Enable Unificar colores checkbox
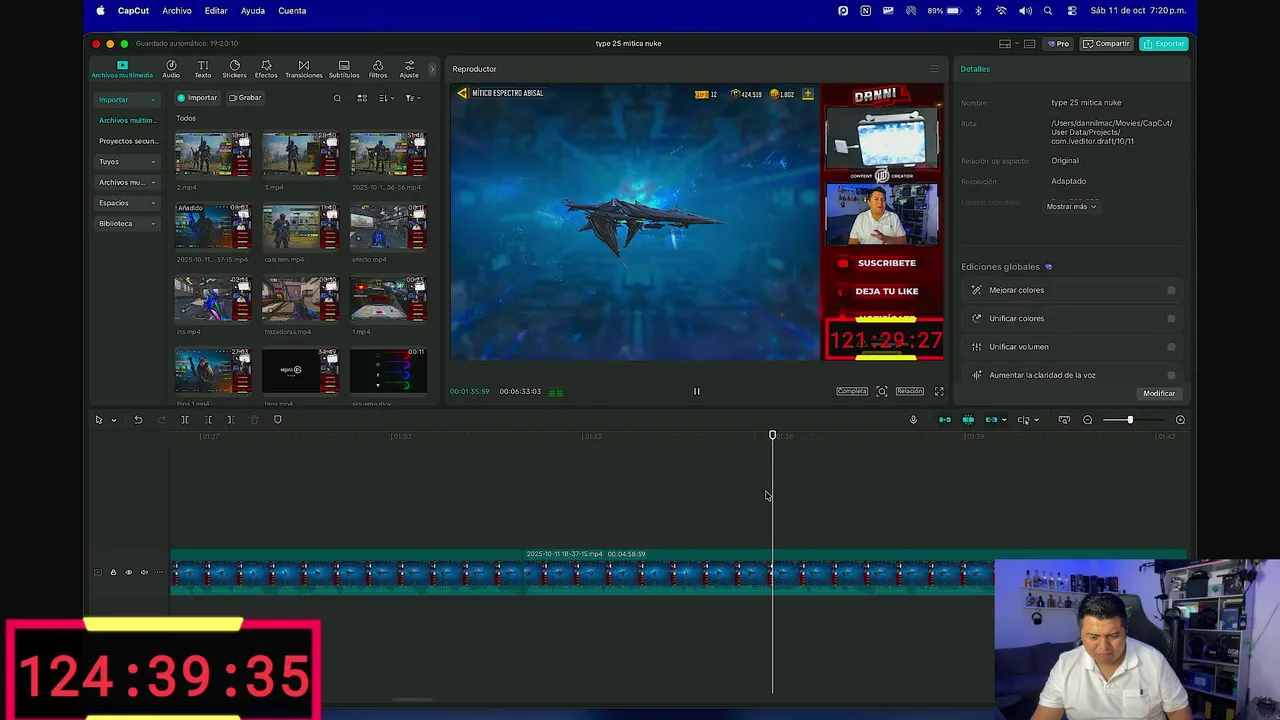 (1171, 318)
